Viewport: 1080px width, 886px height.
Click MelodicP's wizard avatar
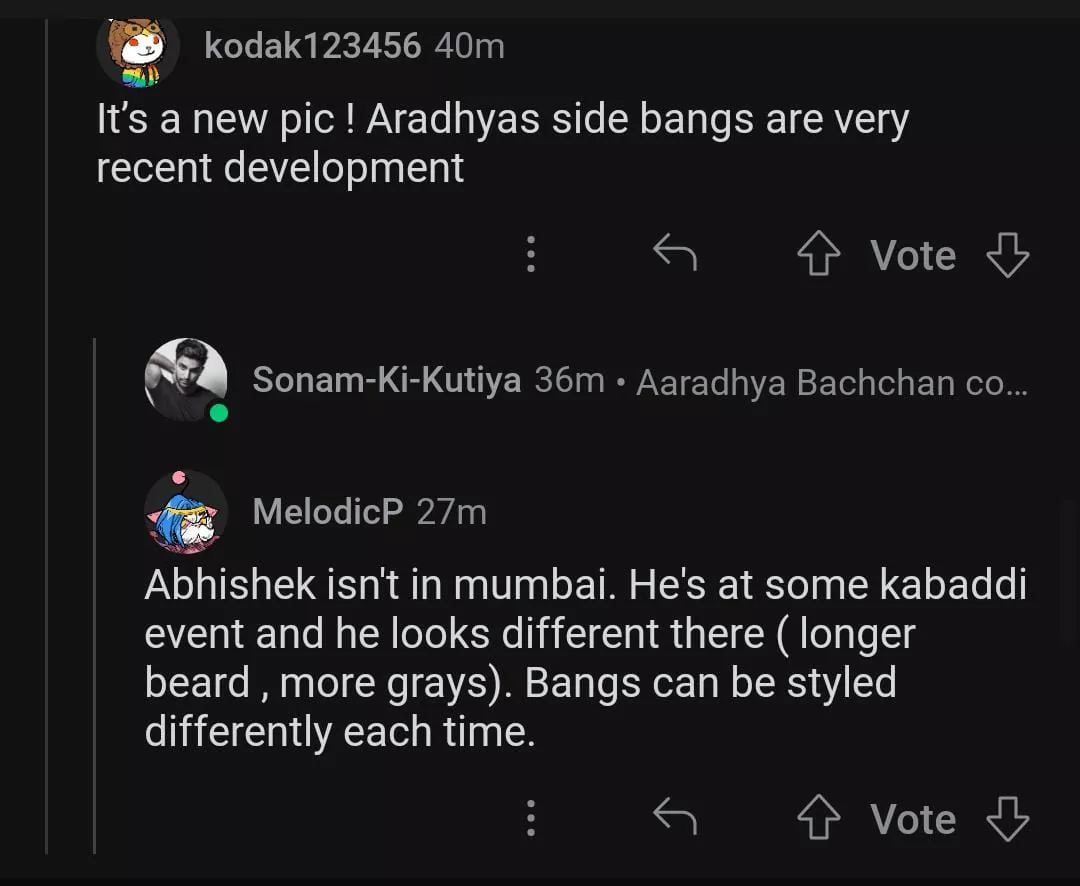pyautogui.click(x=186, y=512)
